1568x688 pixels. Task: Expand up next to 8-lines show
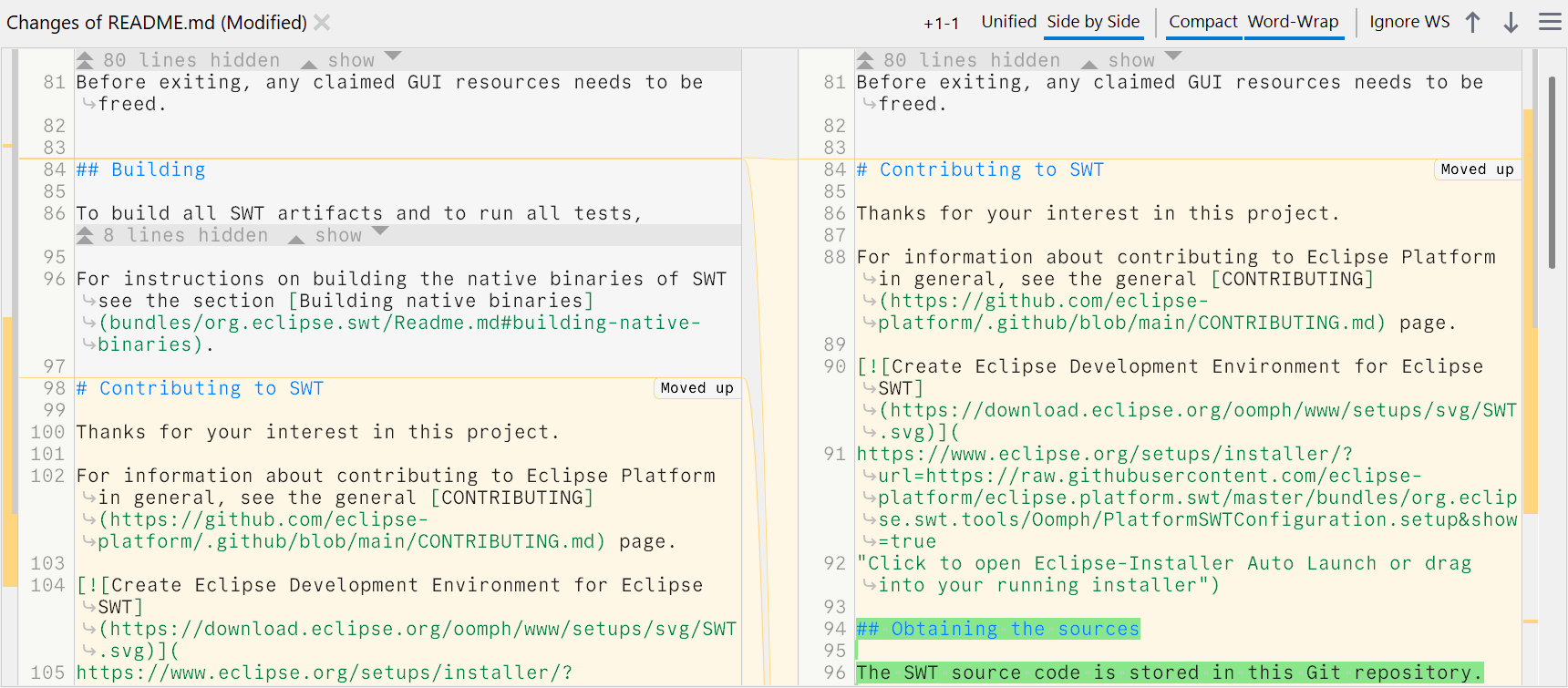coord(296,238)
